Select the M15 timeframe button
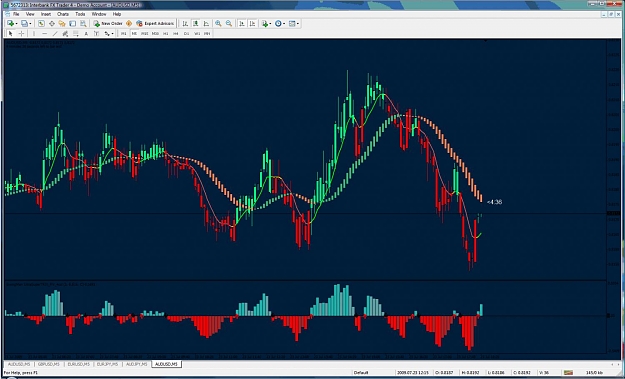The image size is (625, 379). click(144, 33)
